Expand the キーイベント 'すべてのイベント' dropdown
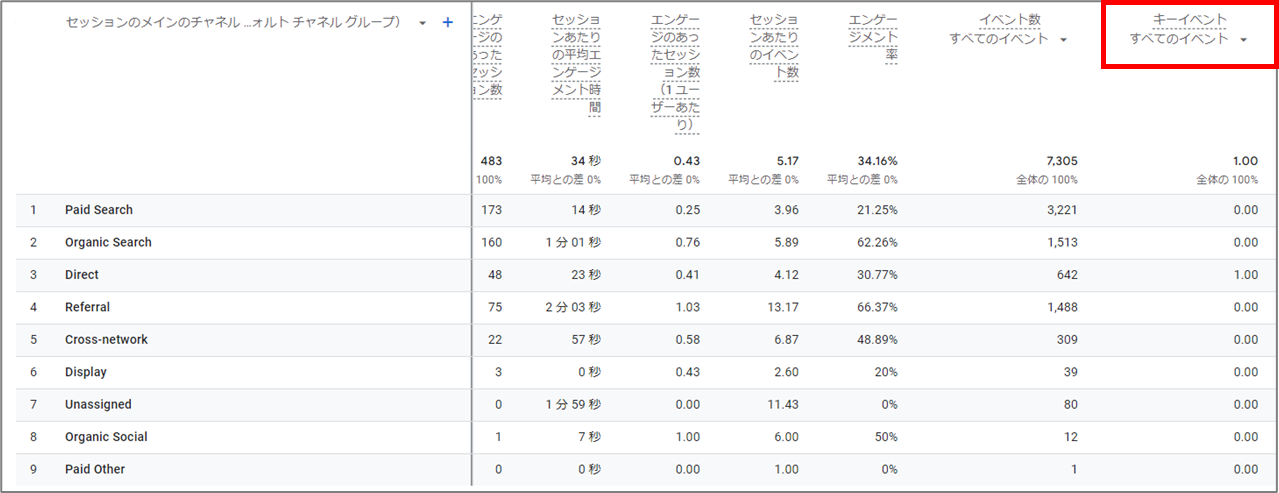1279x493 pixels. click(x=1243, y=40)
